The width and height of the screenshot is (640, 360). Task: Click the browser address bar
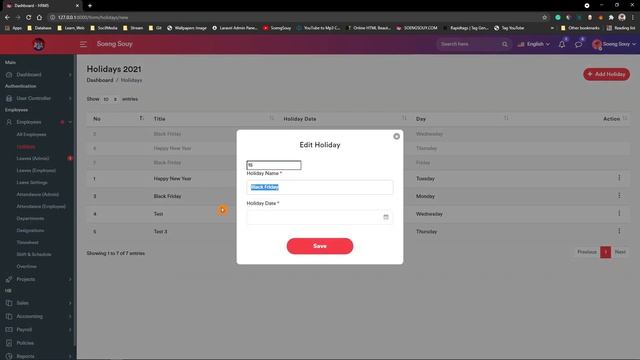(x=294, y=18)
